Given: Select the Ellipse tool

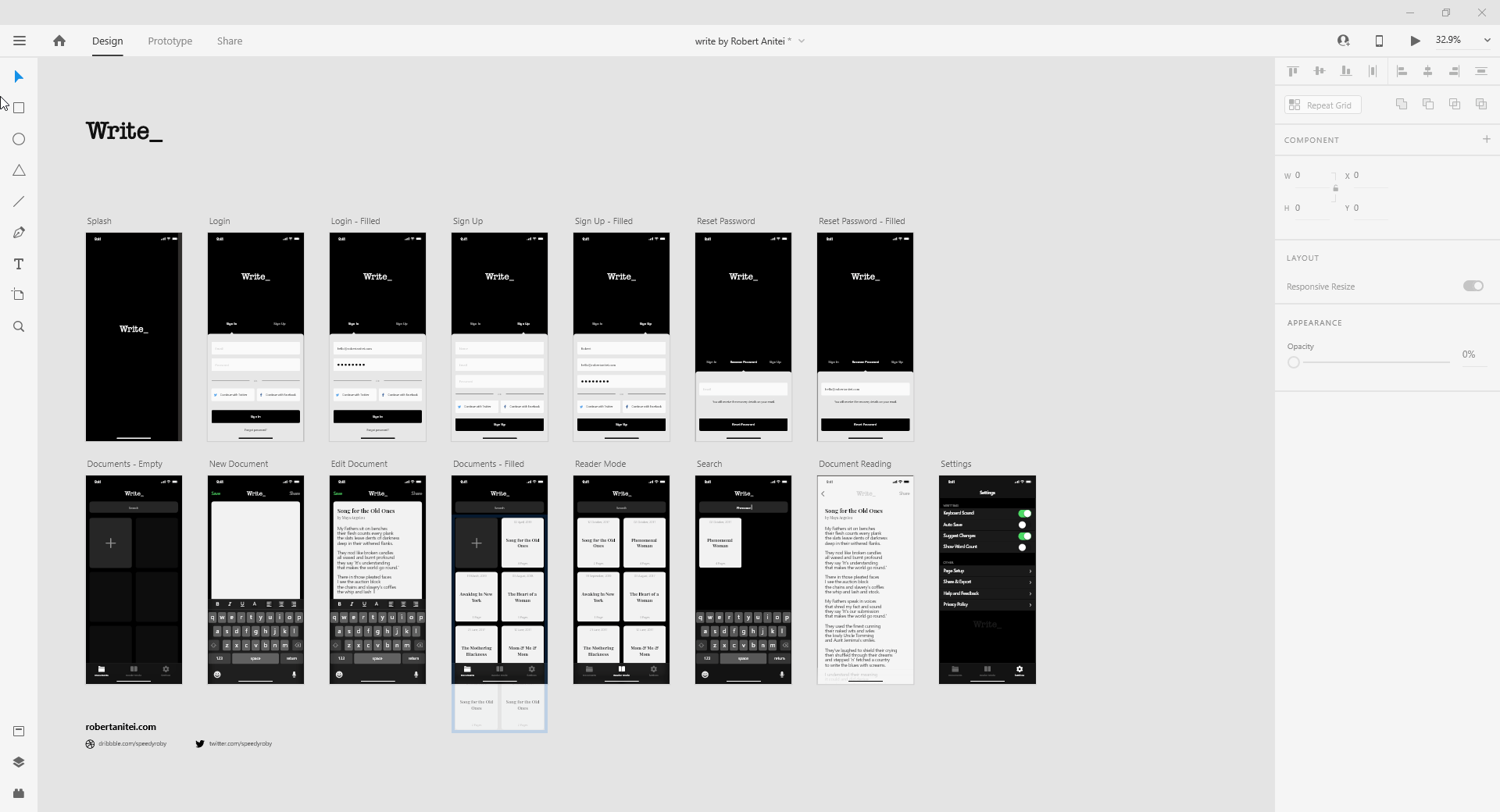Looking at the screenshot, I should 19,139.
